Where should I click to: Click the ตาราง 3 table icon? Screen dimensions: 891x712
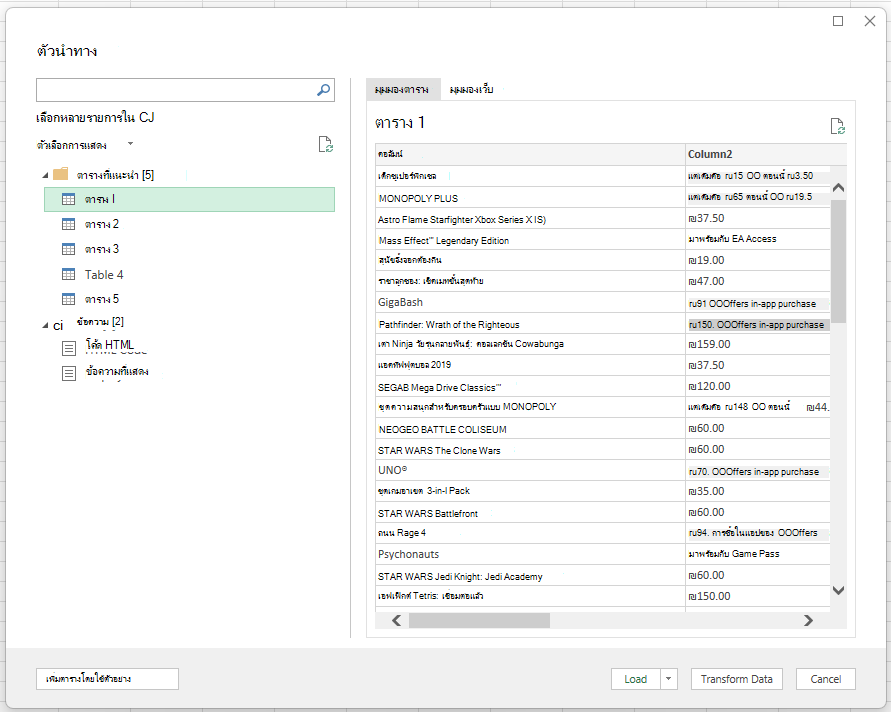(68, 249)
